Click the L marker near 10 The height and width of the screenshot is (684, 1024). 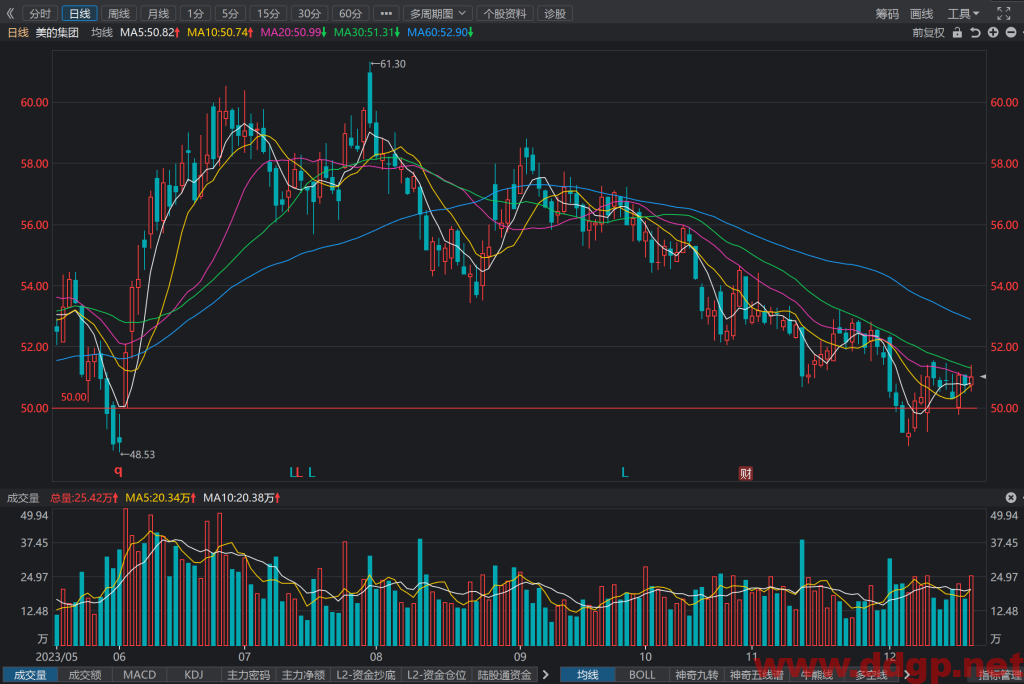click(x=625, y=472)
